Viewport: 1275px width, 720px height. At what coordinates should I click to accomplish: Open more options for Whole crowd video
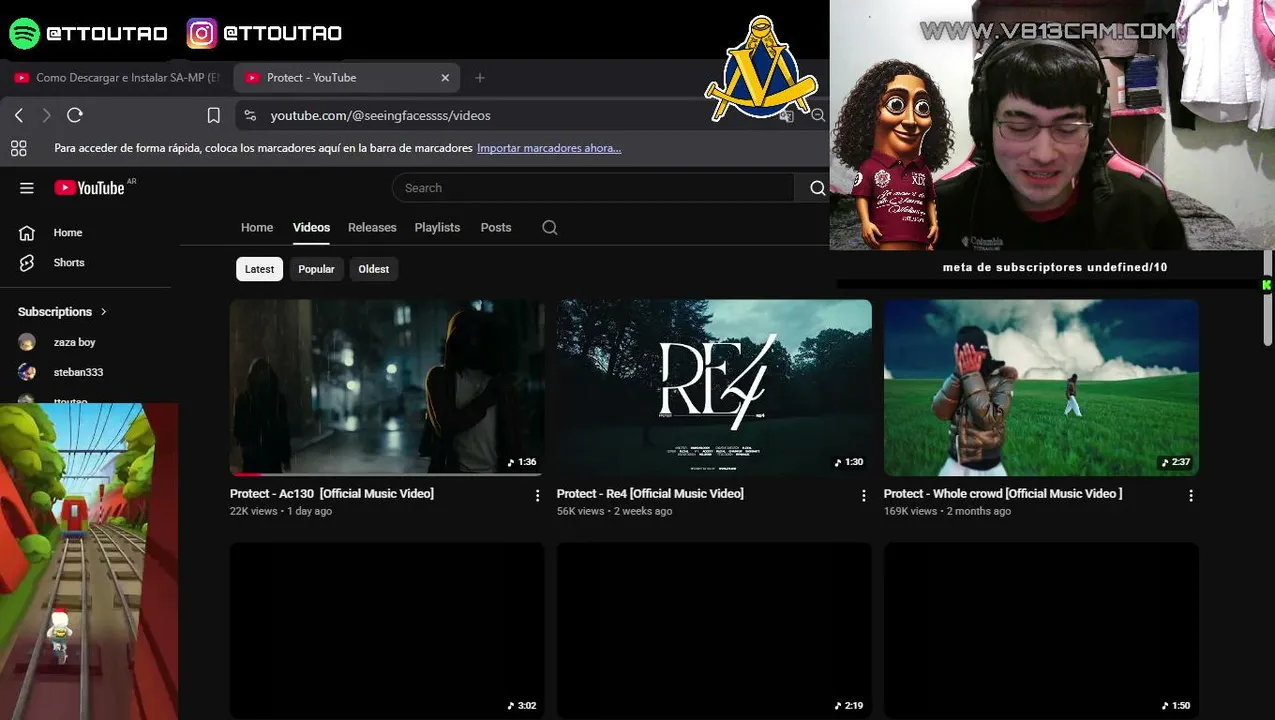(x=1191, y=496)
